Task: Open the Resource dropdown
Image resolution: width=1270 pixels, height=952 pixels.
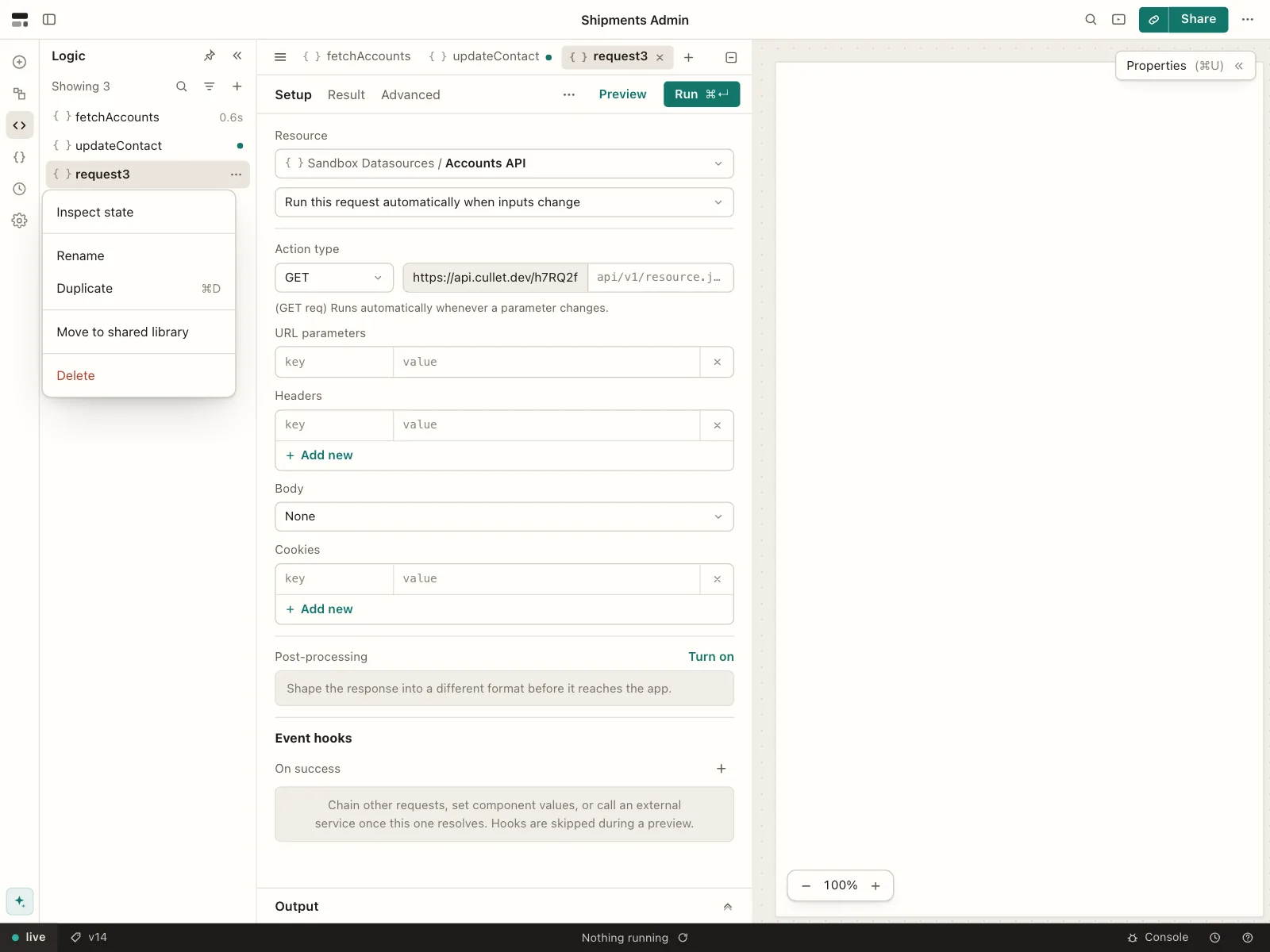Action: (504, 163)
